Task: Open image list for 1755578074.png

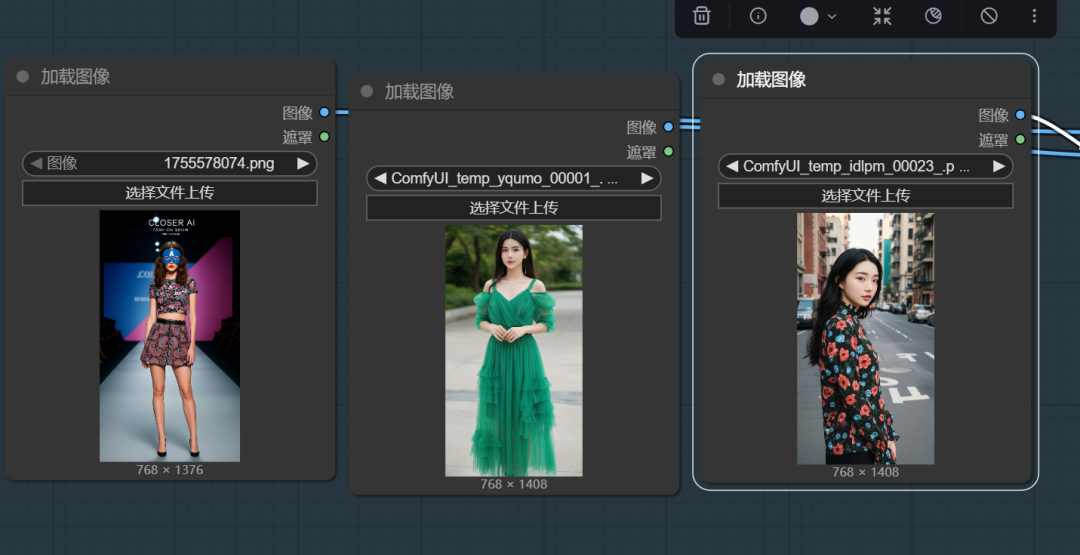Action: (169, 164)
